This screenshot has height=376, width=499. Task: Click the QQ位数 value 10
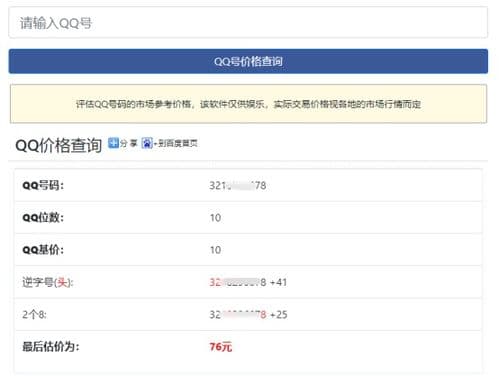[215, 218]
